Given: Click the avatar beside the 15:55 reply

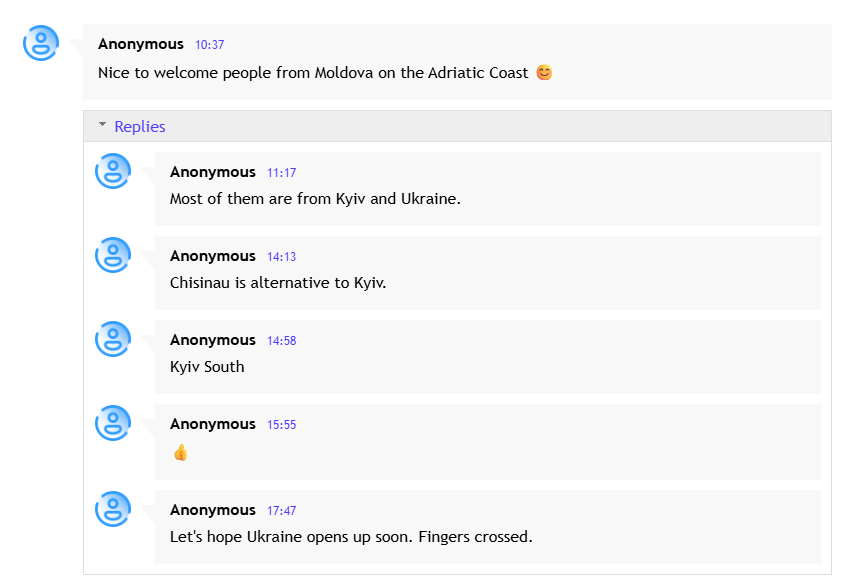Looking at the screenshot, I should pyautogui.click(x=113, y=423).
